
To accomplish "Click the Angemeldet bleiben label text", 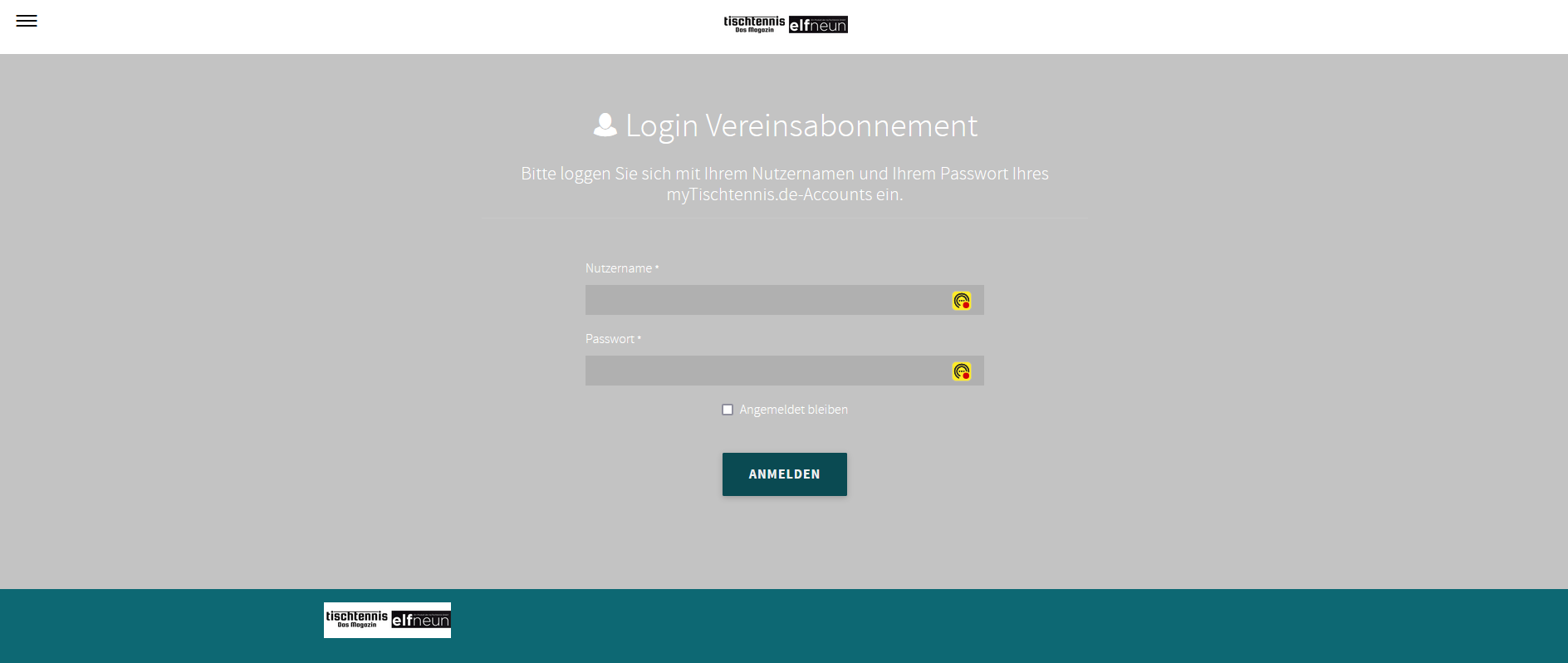I will coord(793,410).
